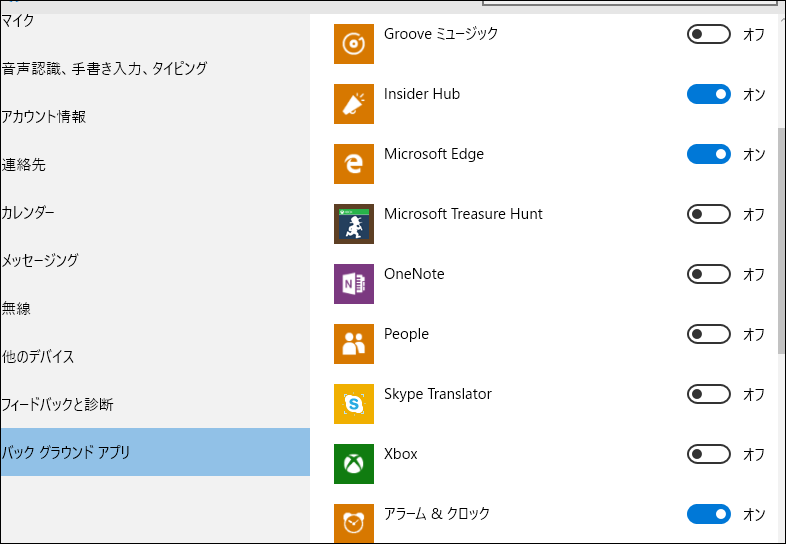
Task: Click the アラーム & クロック icon
Action: [x=354, y=523]
